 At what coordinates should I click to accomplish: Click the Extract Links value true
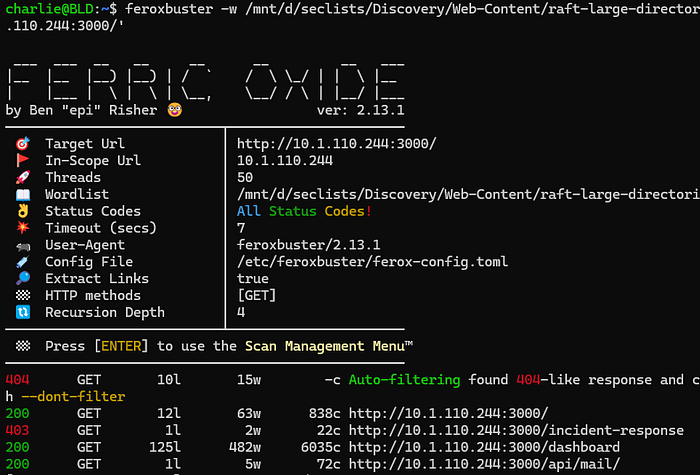[x=253, y=279]
